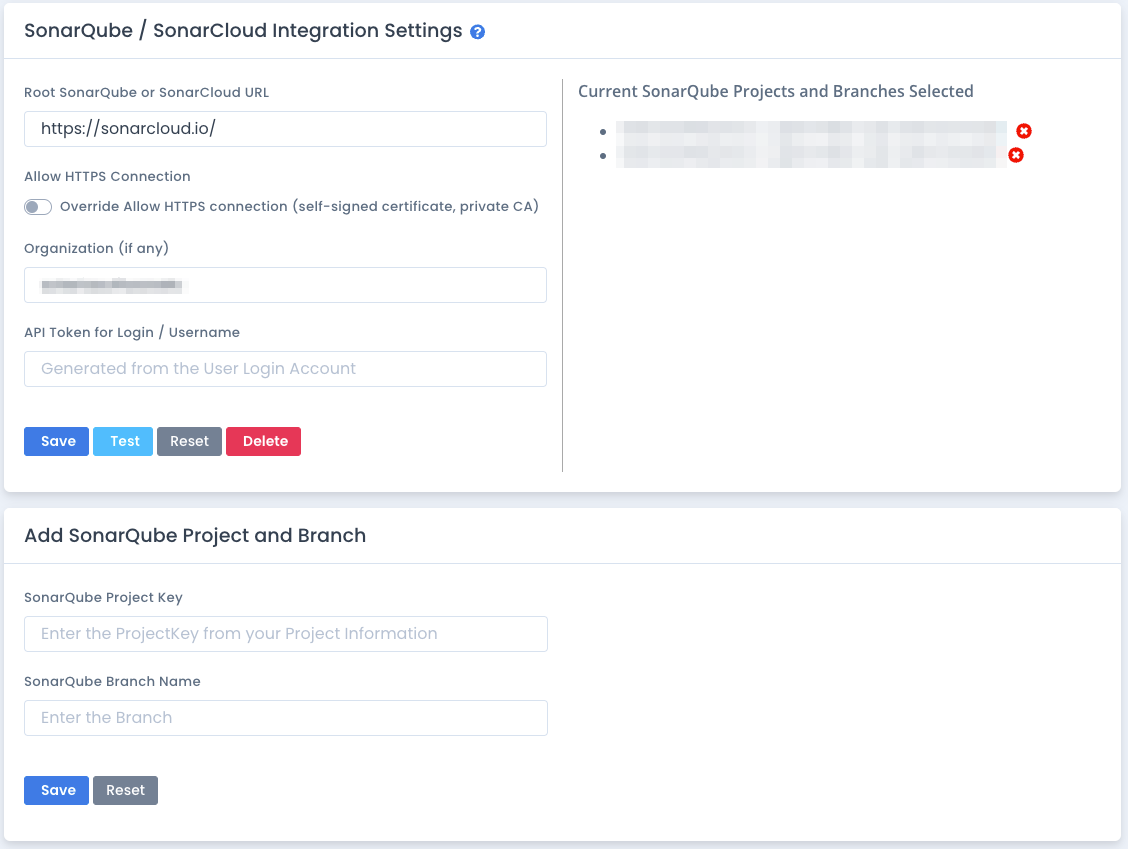Toggle Override Allow HTTPS connection switch
The width and height of the screenshot is (1128, 849).
pos(38,207)
